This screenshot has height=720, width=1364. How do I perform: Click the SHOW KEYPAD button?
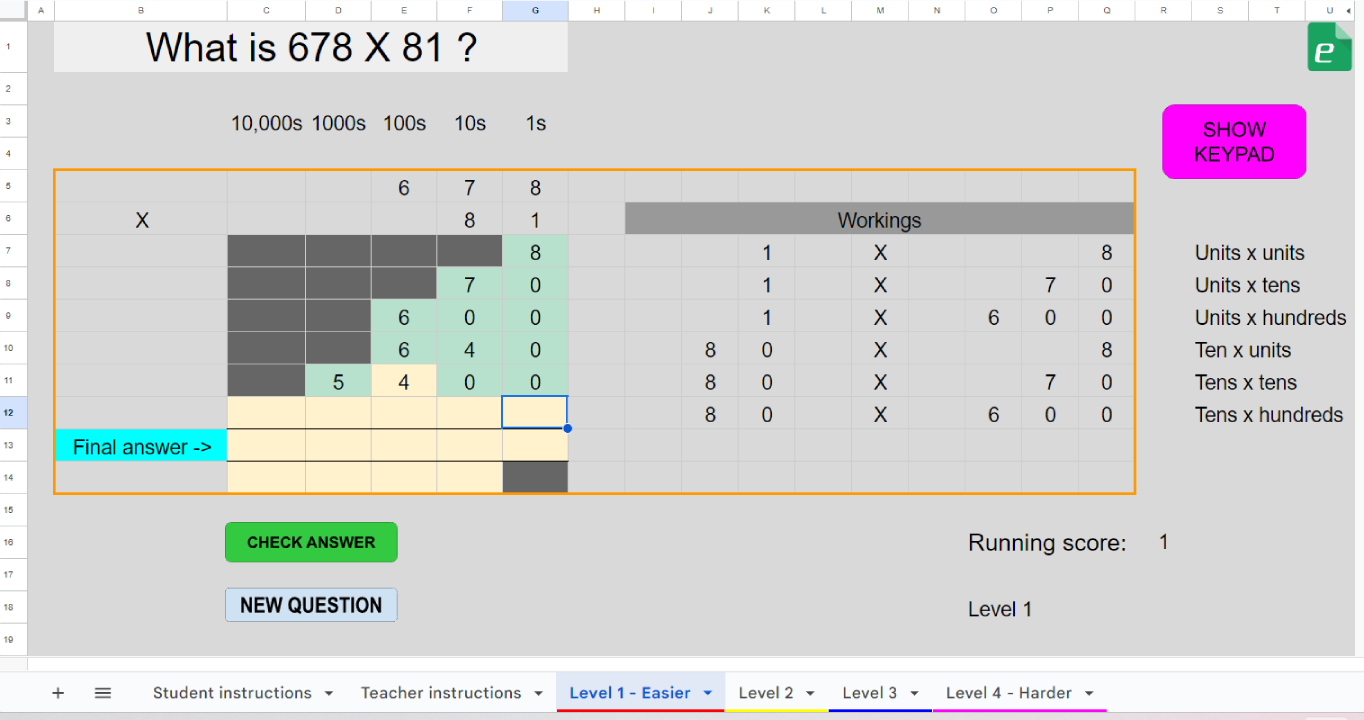1234,142
